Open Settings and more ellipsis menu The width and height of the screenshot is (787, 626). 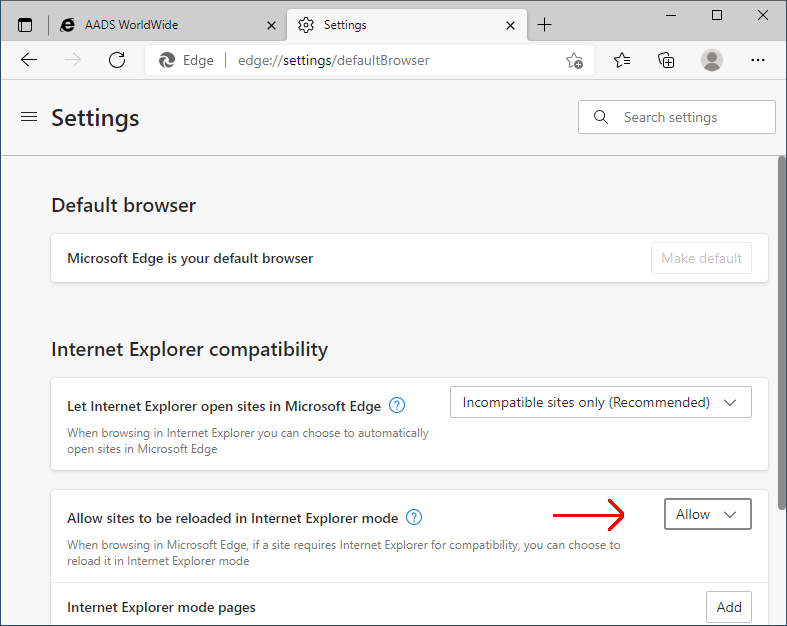(758, 60)
